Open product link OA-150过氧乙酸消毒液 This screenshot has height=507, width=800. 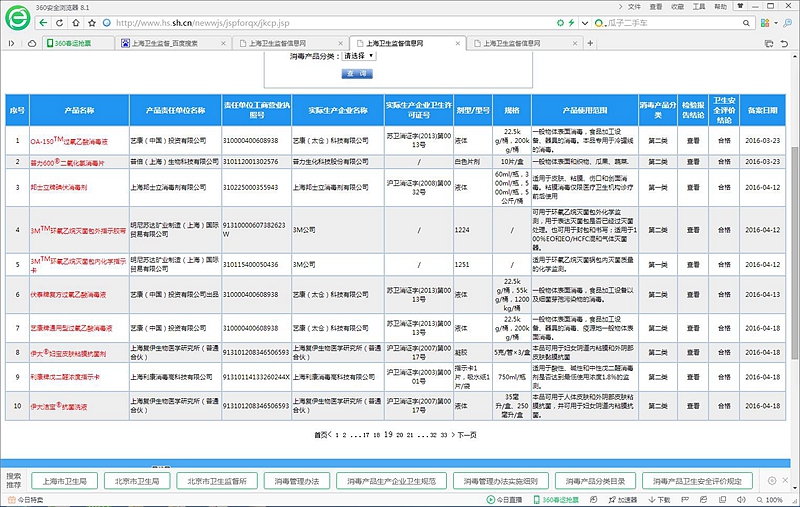point(69,141)
